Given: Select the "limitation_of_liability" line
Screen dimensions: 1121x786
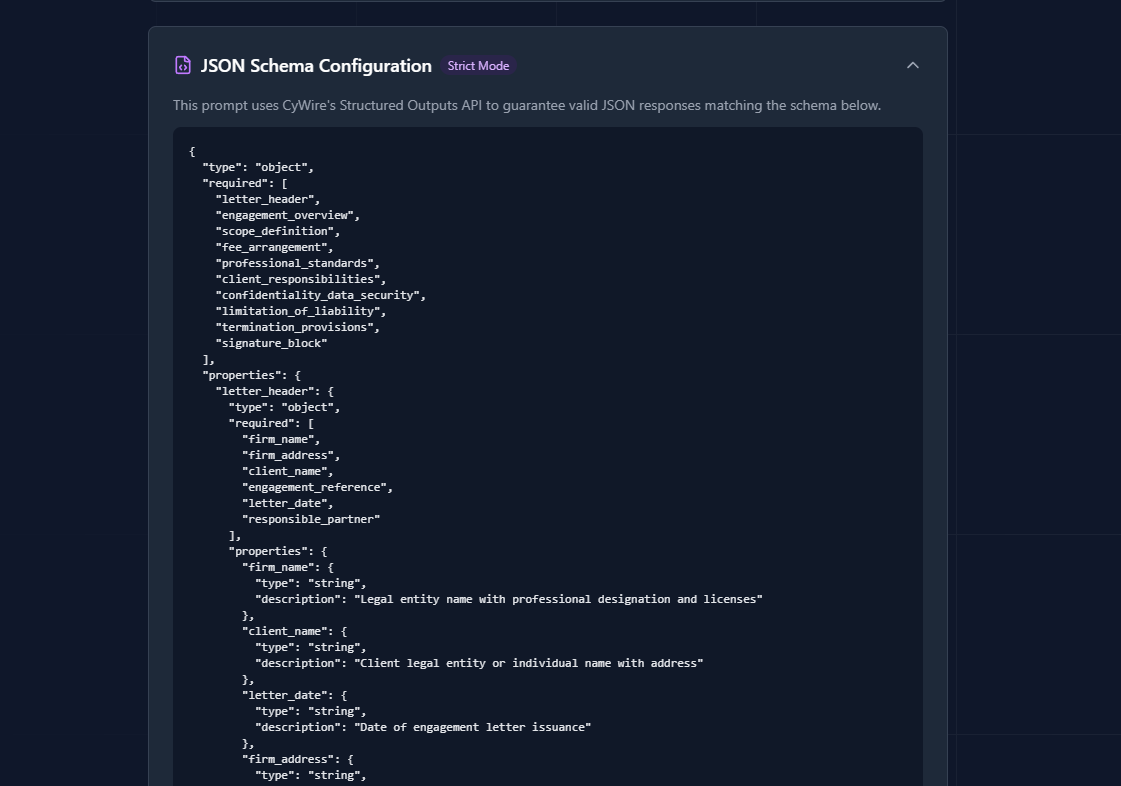Looking at the screenshot, I should pos(301,311).
